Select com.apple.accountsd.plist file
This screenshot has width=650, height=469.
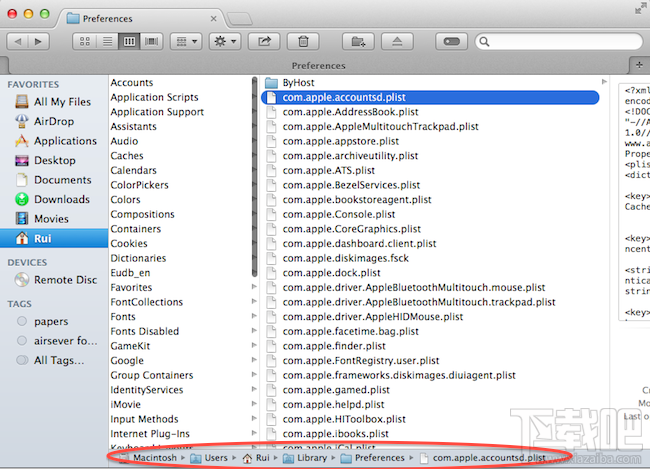pos(430,97)
